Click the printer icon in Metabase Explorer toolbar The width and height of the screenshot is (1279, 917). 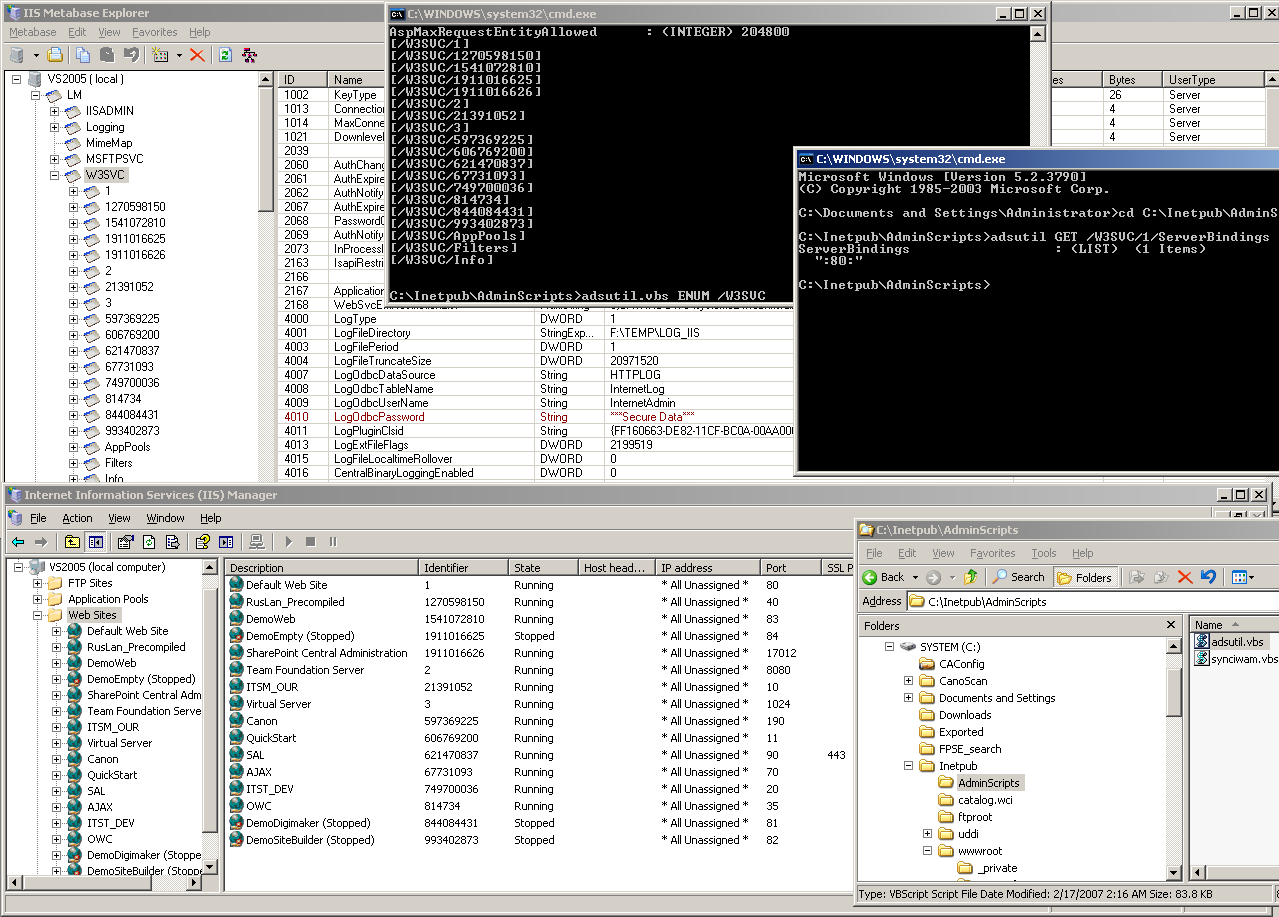click(55, 55)
